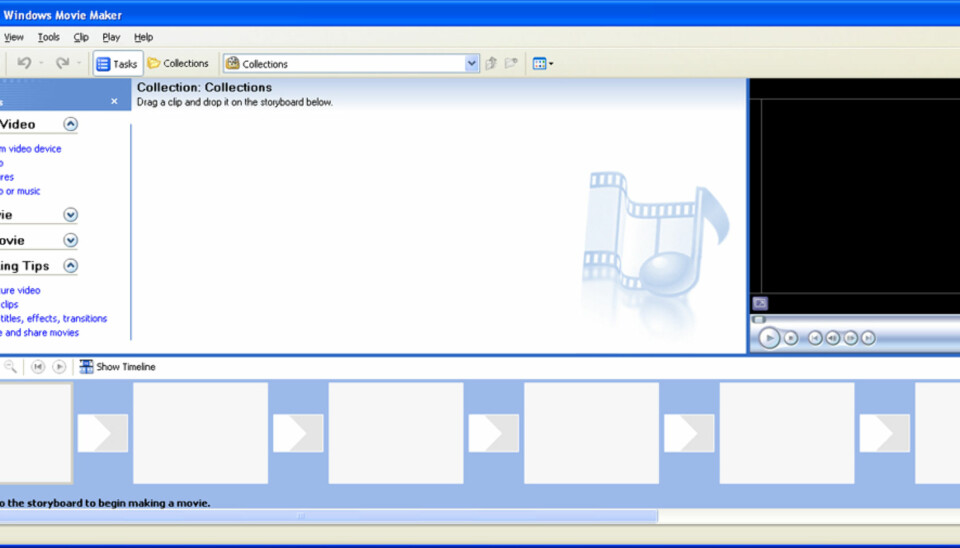Select the third empty storyboard clip cell
The image size is (960, 548).
(x=396, y=433)
